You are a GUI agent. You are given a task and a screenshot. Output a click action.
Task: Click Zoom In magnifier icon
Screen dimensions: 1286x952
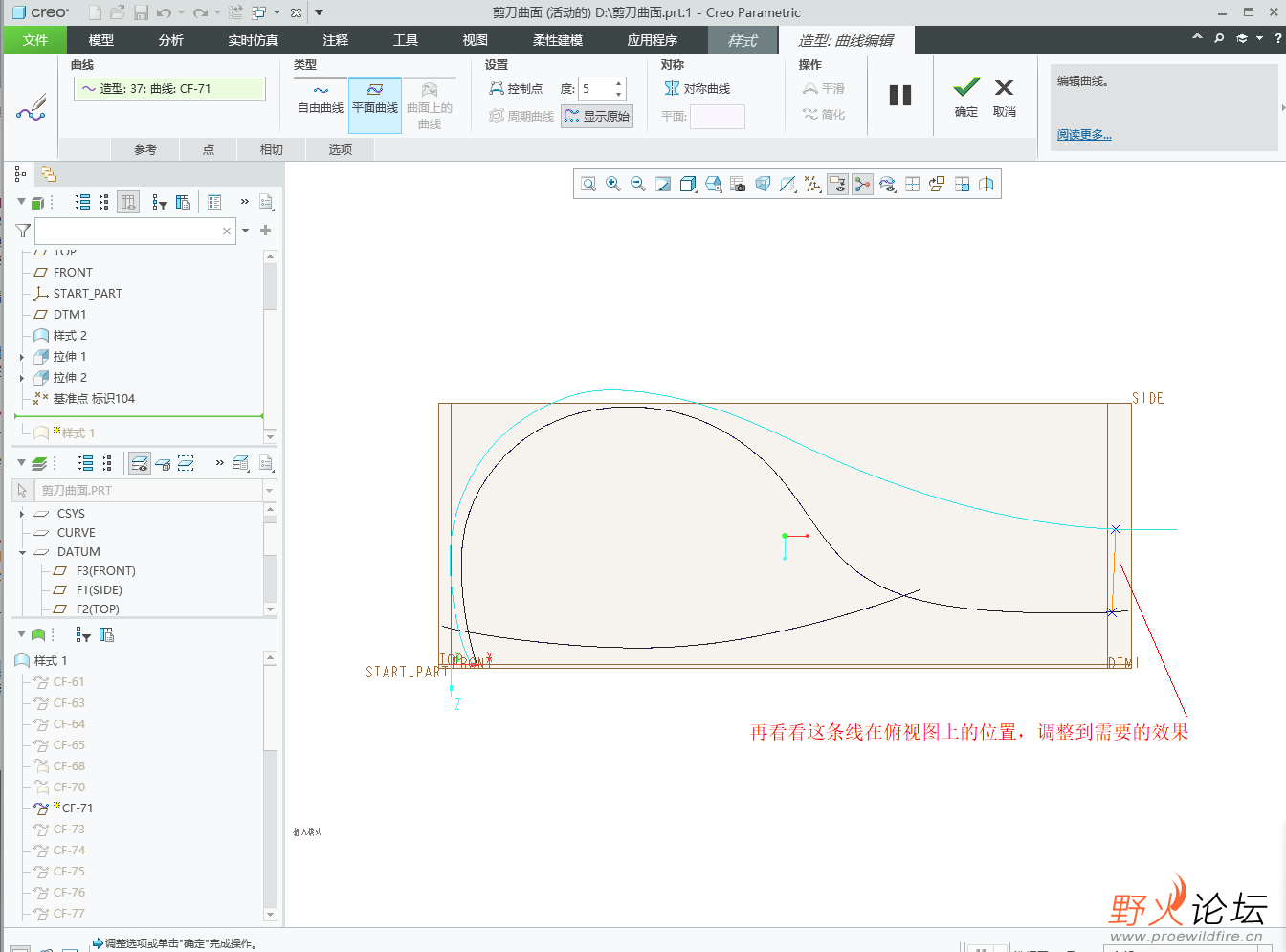point(613,184)
